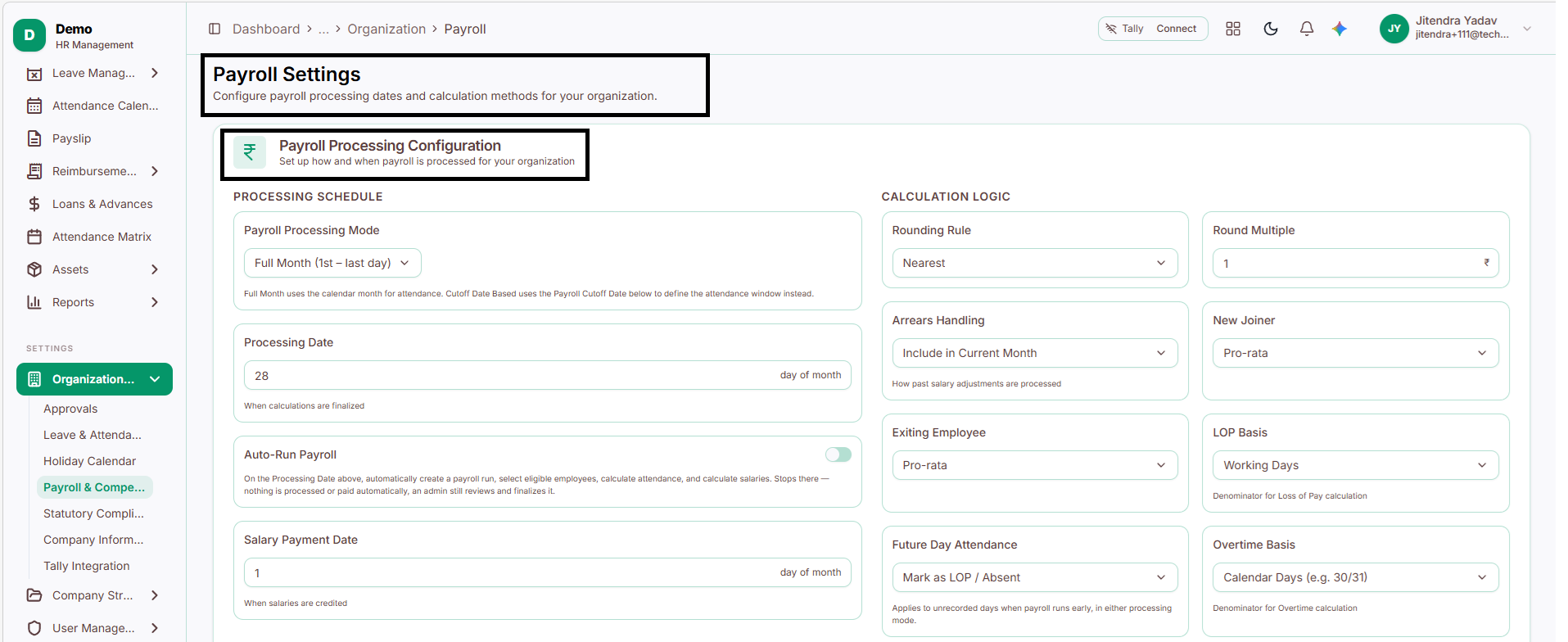Open the New Joiner dropdown
This screenshot has width=1568, height=642.
coord(1356,353)
